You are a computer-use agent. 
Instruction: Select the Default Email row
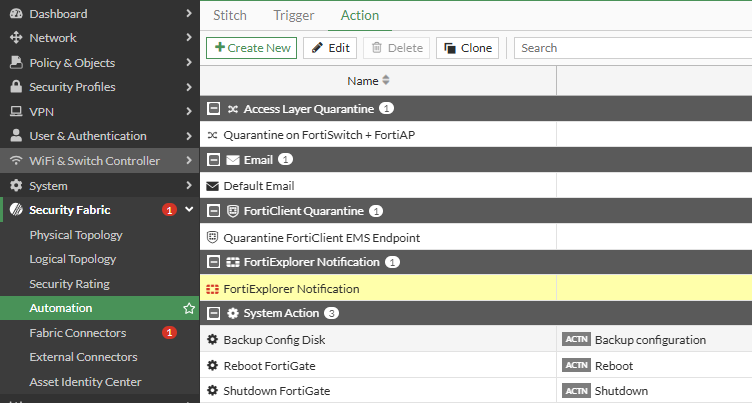(476, 186)
